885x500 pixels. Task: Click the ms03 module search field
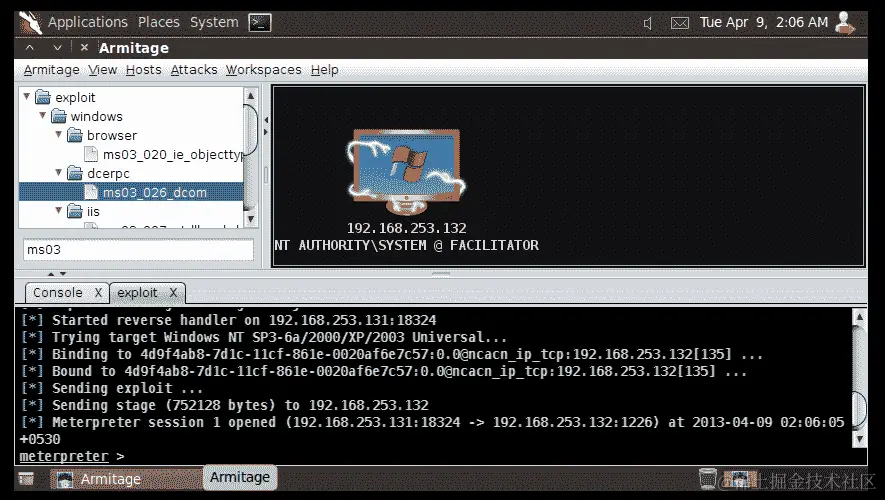138,249
